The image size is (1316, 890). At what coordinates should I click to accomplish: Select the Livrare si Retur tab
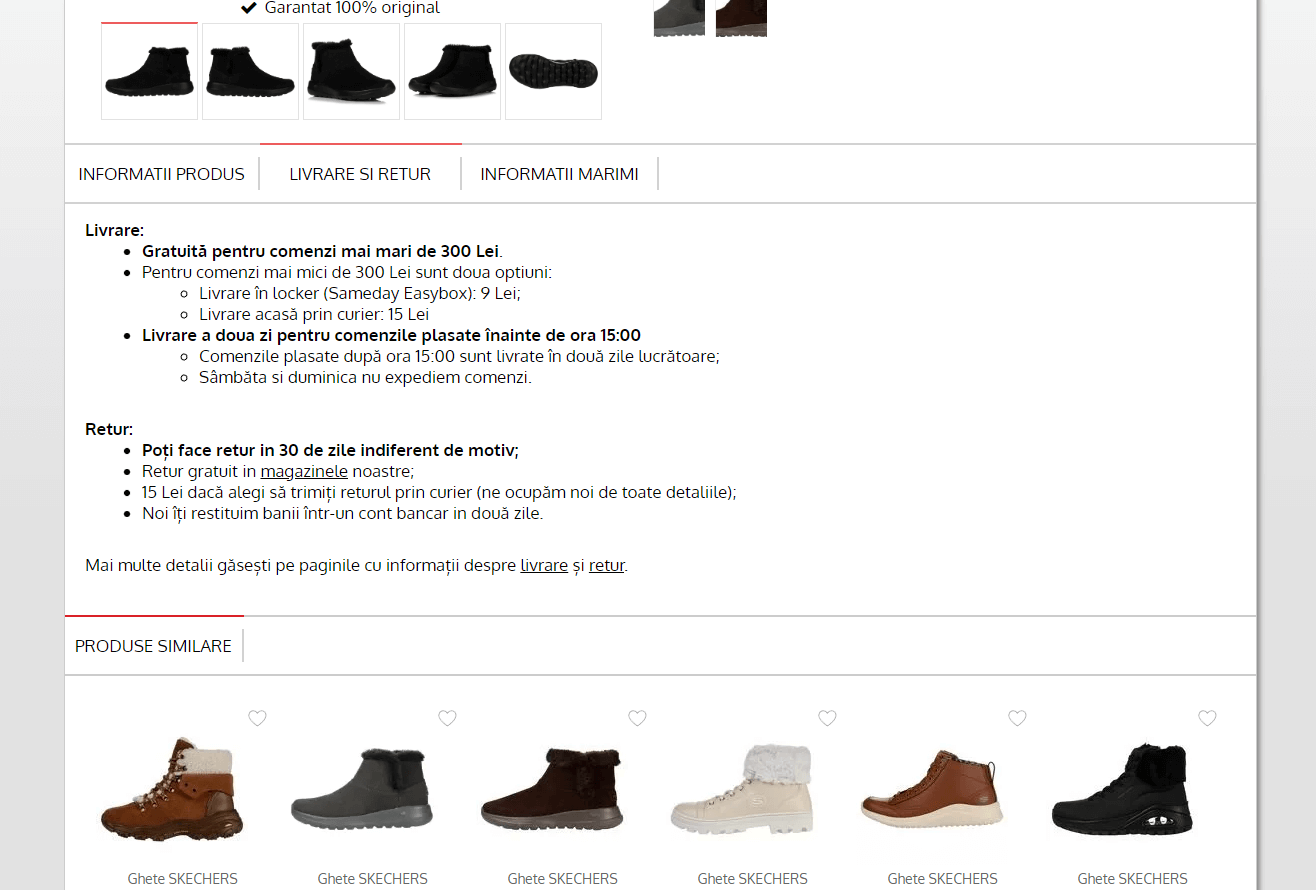(x=360, y=174)
